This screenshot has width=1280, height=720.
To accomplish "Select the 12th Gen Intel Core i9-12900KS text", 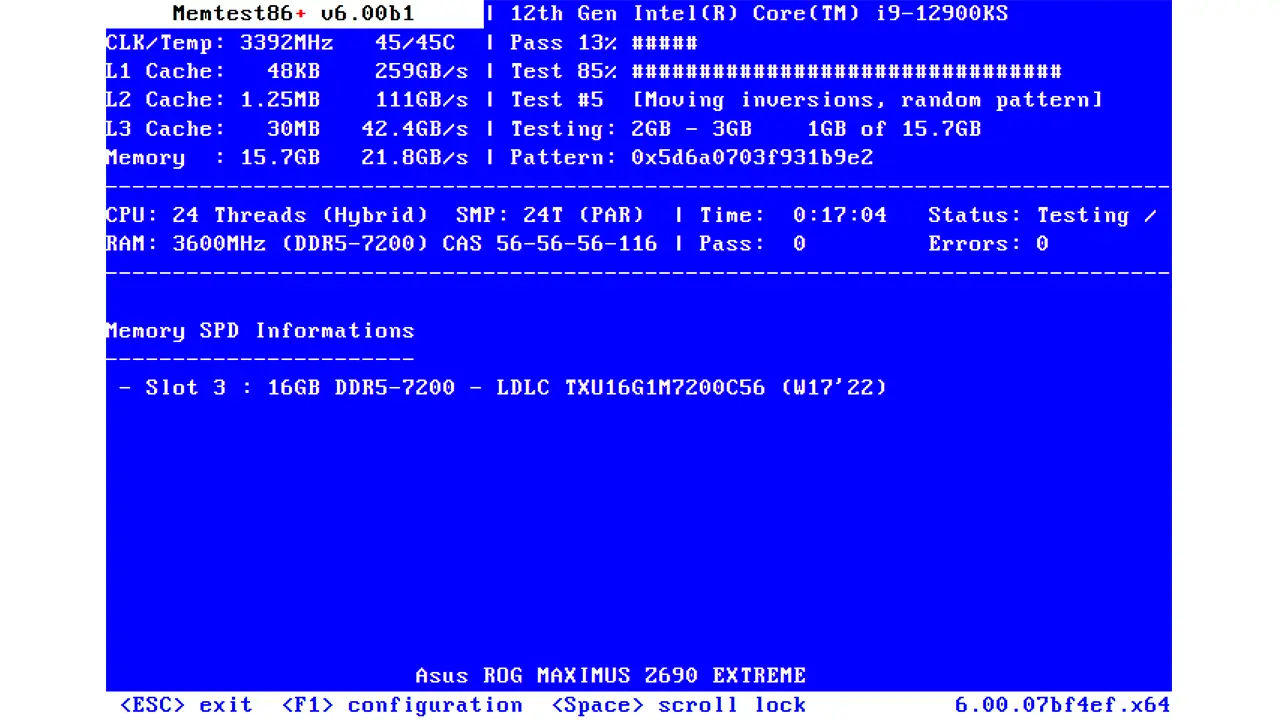I will point(759,14).
